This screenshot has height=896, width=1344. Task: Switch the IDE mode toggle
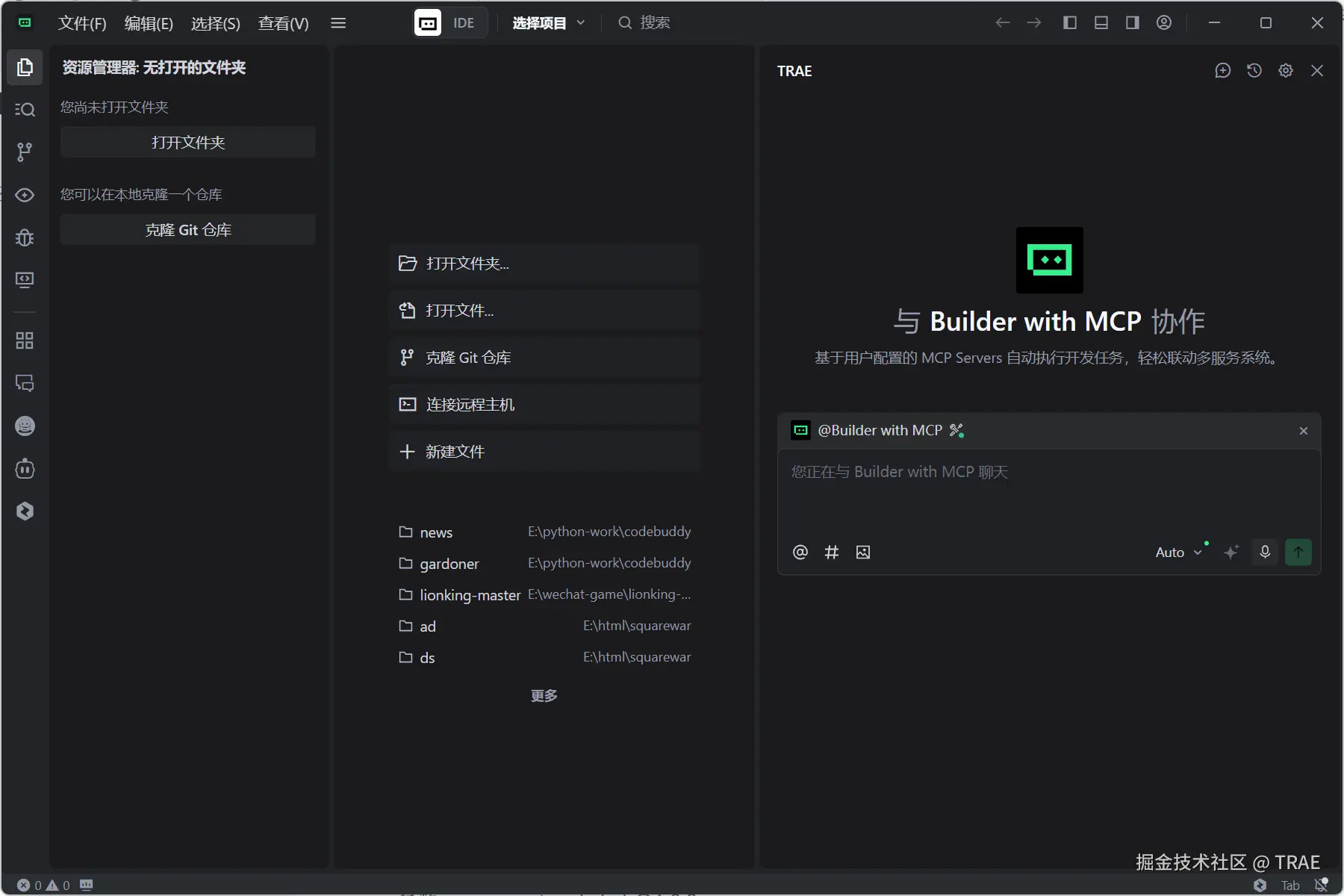[x=450, y=23]
